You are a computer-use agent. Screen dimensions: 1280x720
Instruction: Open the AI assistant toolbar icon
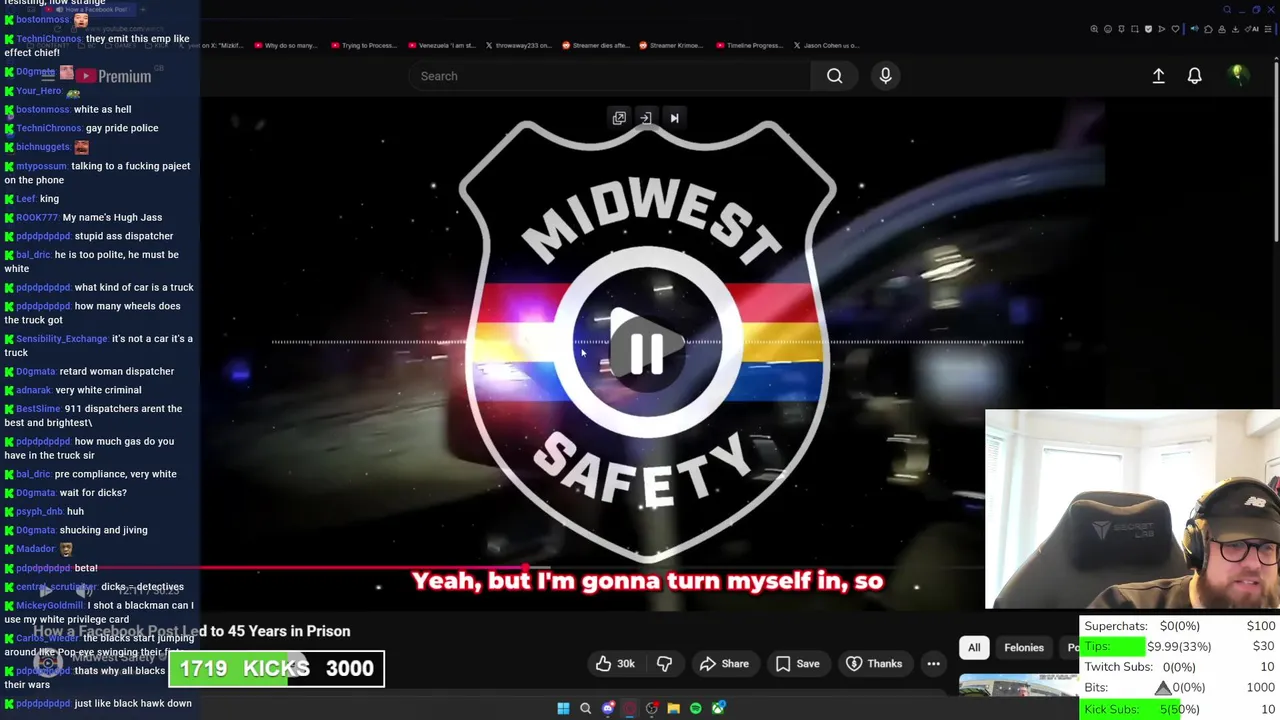pyautogui.click(x=1252, y=29)
